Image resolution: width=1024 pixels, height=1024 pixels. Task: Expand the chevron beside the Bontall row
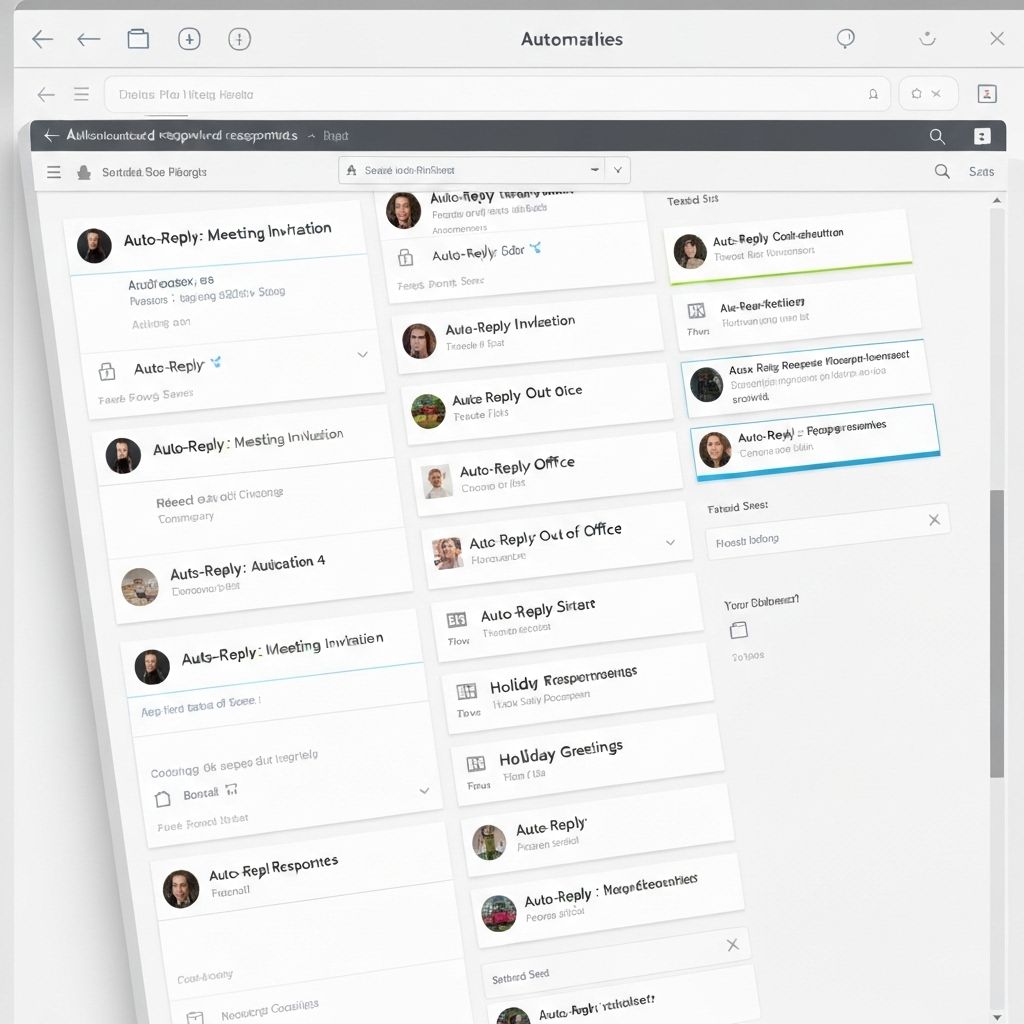(424, 791)
